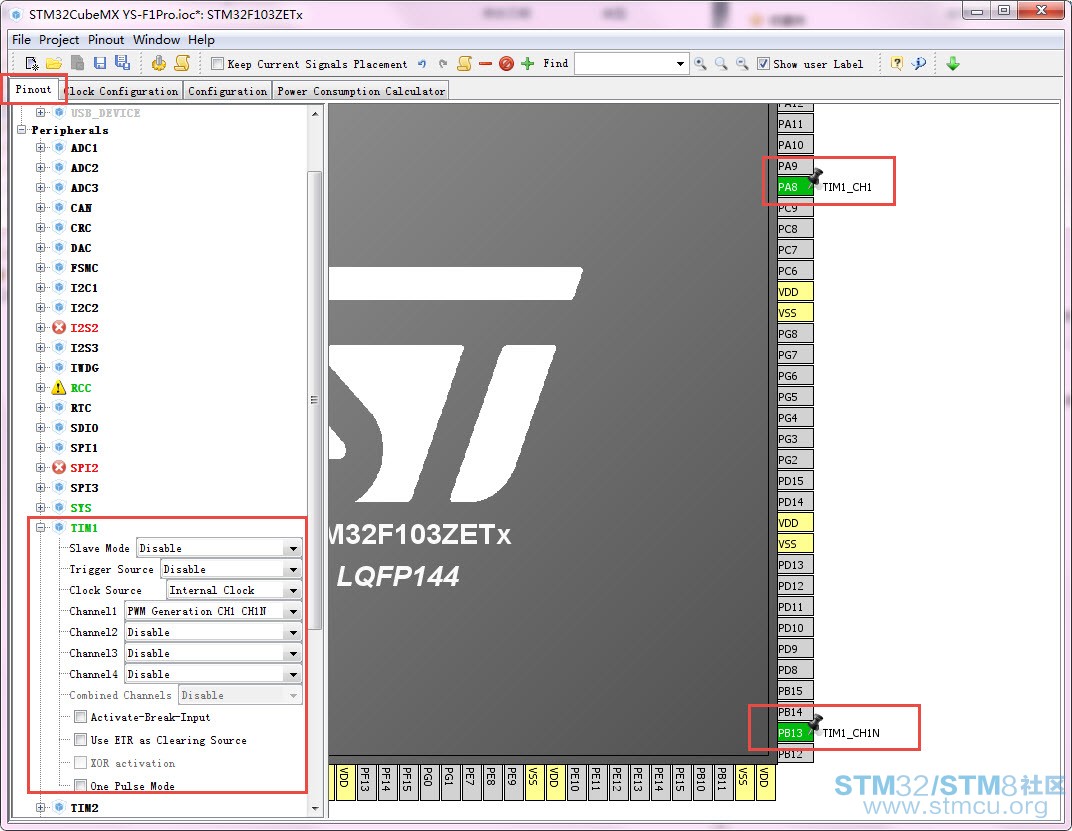Click the pushpin icon next to PB13
1072x831 pixels.
[814, 724]
